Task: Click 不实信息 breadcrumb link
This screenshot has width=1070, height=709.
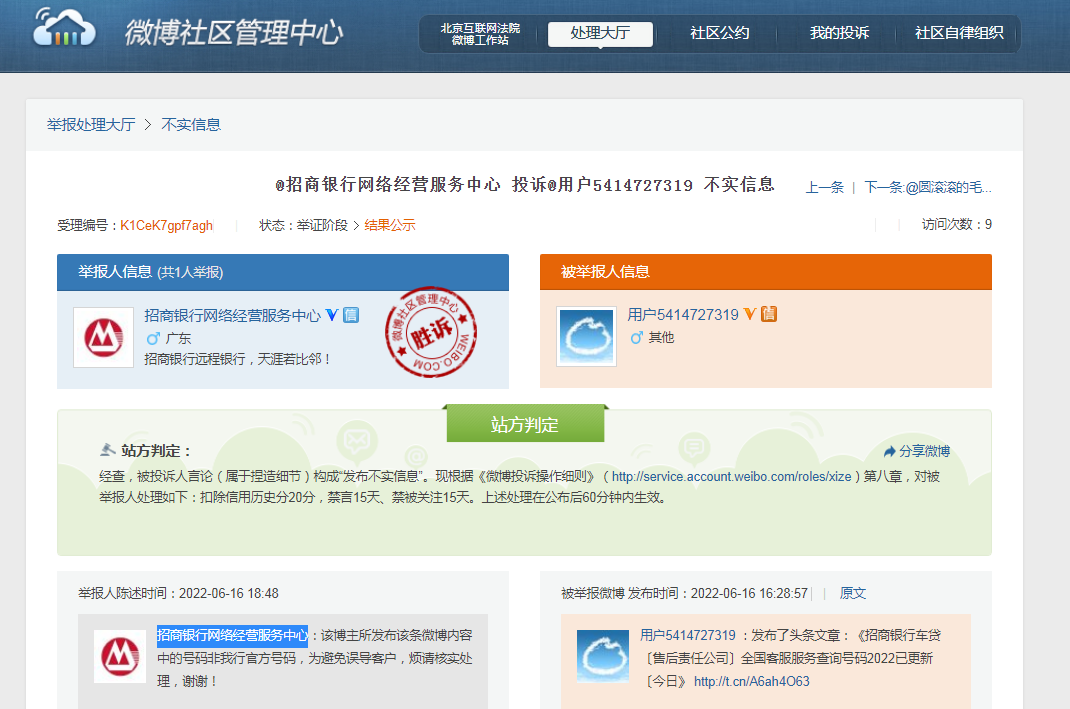Action: click(191, 125)
